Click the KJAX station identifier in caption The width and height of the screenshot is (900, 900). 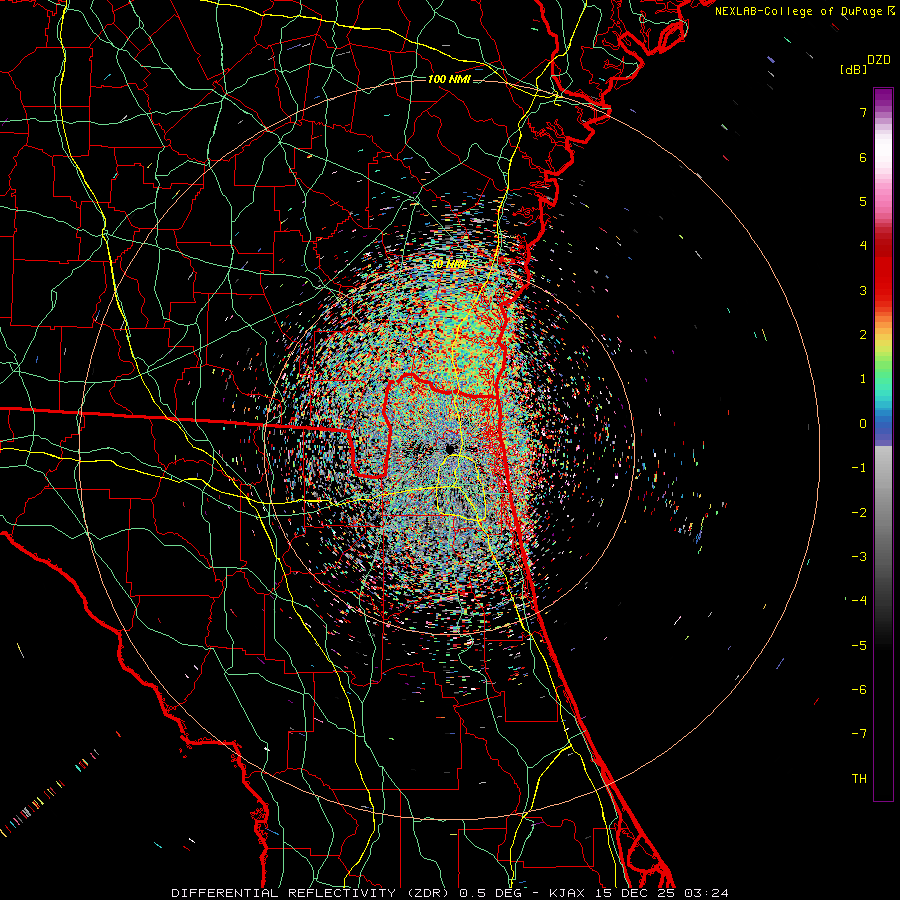pos(568,893)
